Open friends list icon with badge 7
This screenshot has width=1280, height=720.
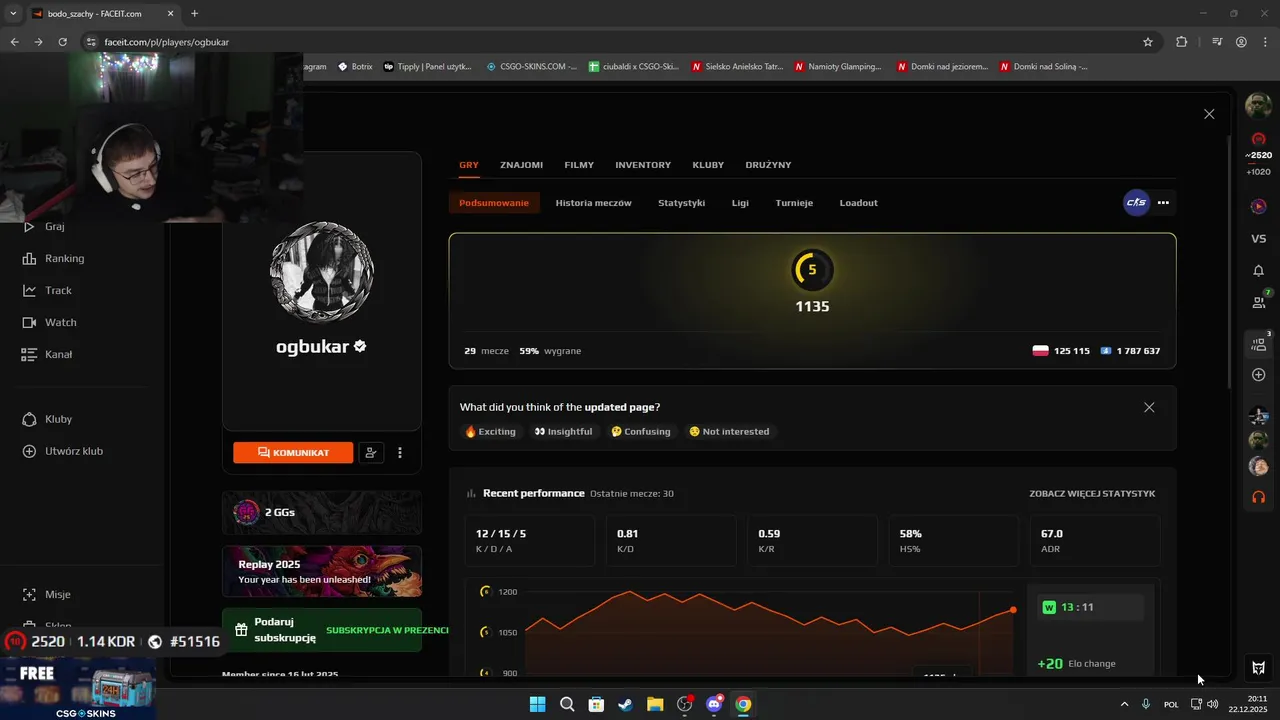pos(1260,301)
